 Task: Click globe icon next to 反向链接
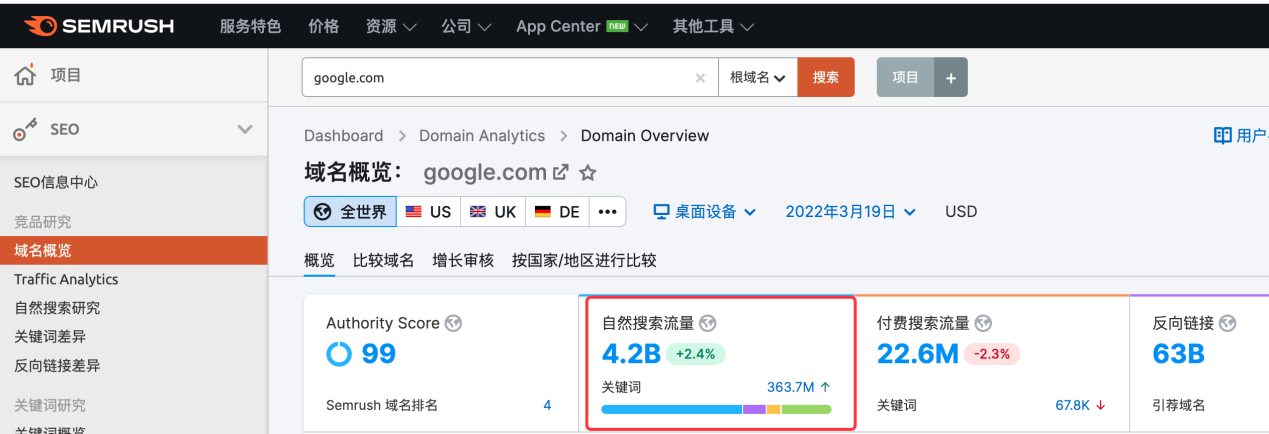click(x=1228, y=323)
